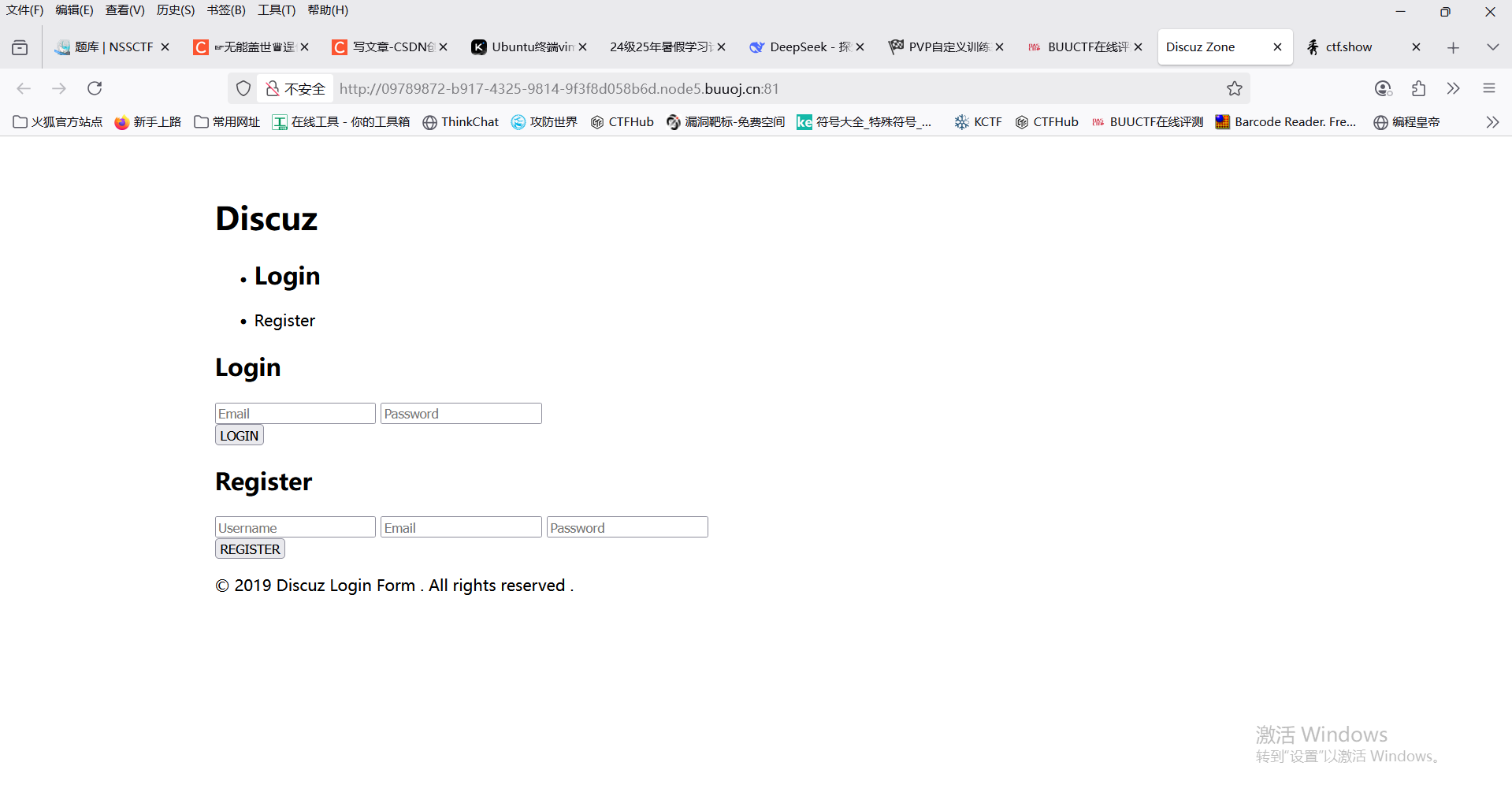Close the Ubuntu终端vim tab
The height and width of the screenshot is (796, 1512).
[x=582, y=47]
